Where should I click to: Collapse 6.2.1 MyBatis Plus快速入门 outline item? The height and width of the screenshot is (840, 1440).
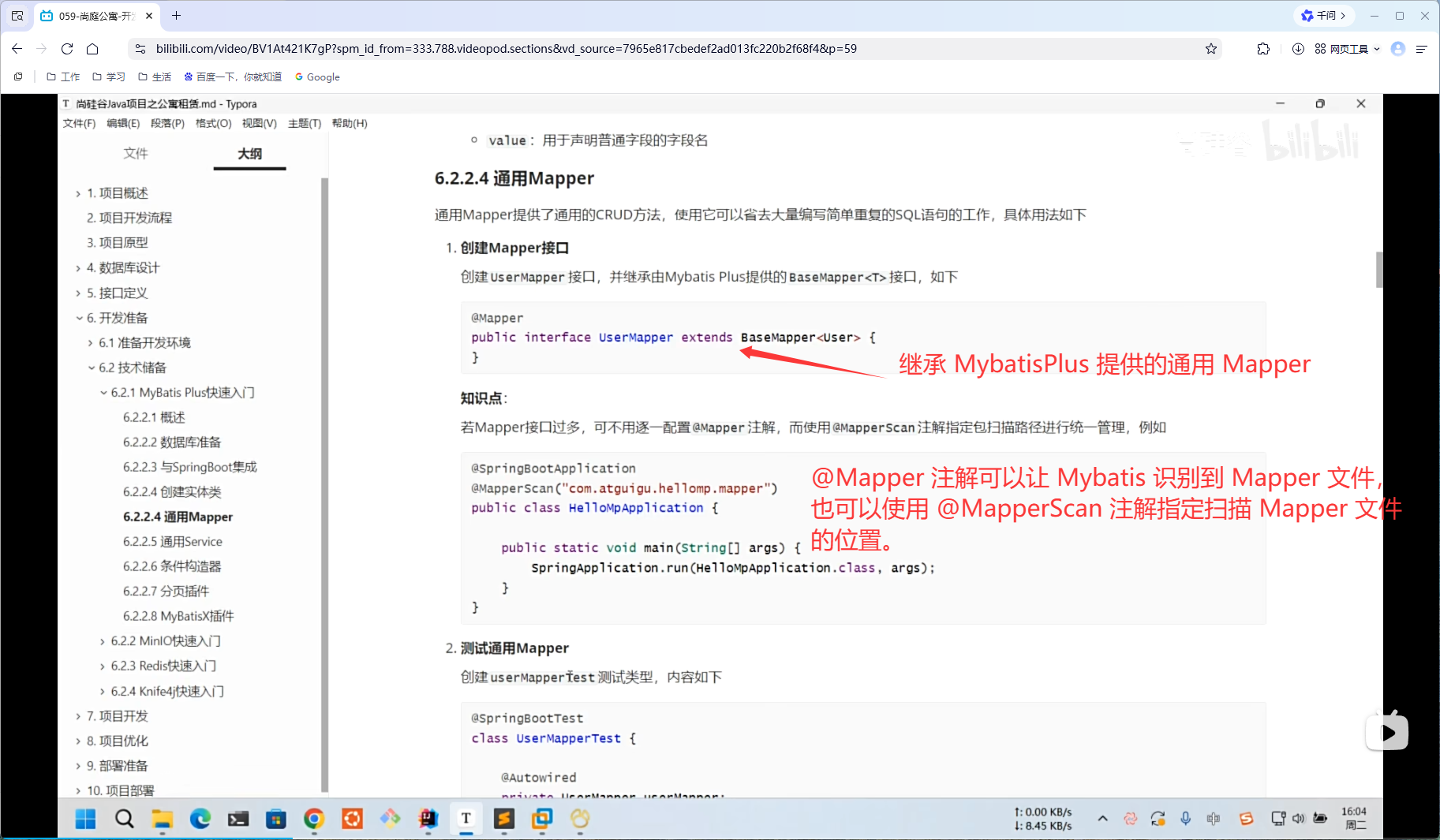click(x=103, y=393)
